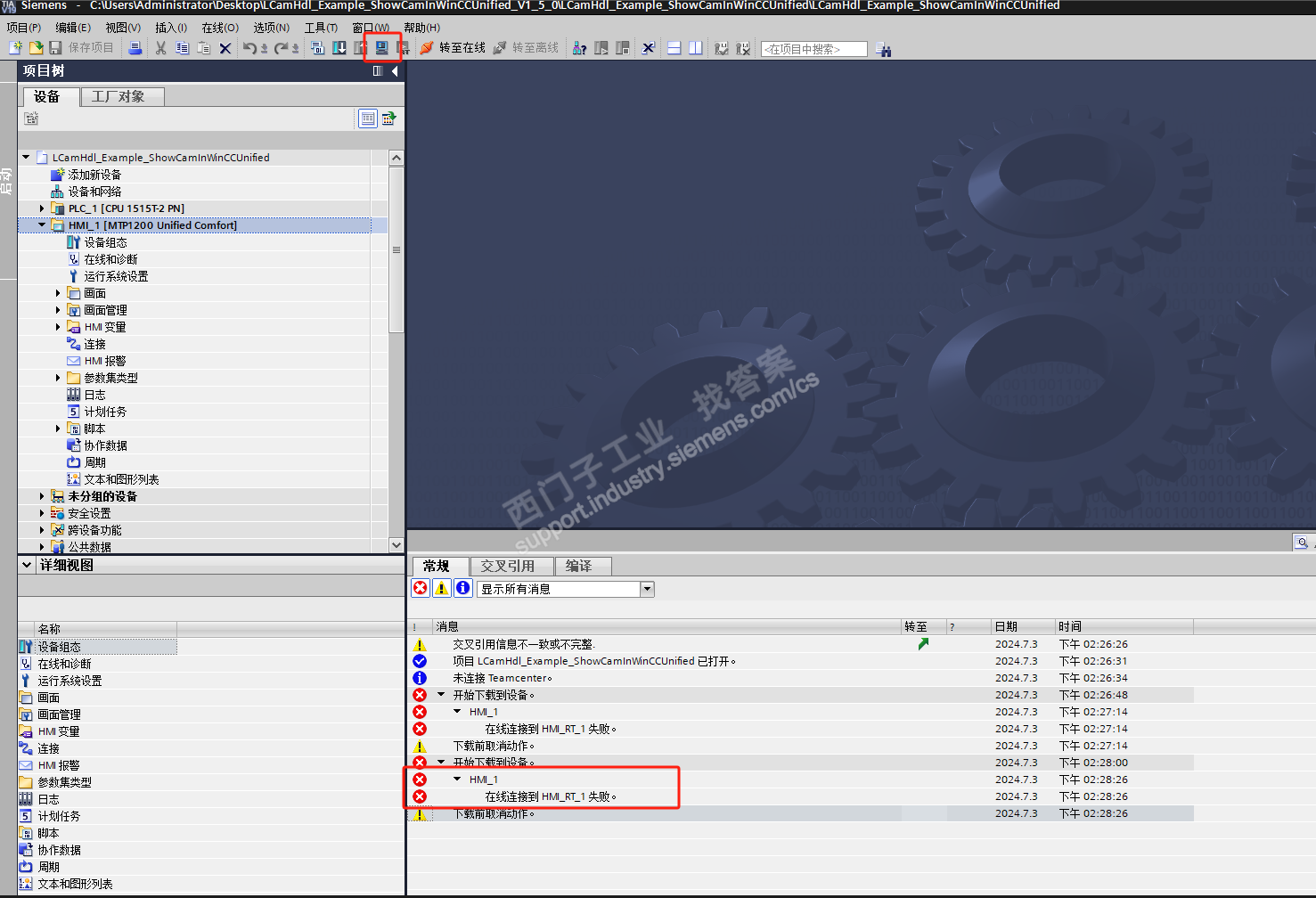Toggle the project tree details view button

[x=368, y=118]
